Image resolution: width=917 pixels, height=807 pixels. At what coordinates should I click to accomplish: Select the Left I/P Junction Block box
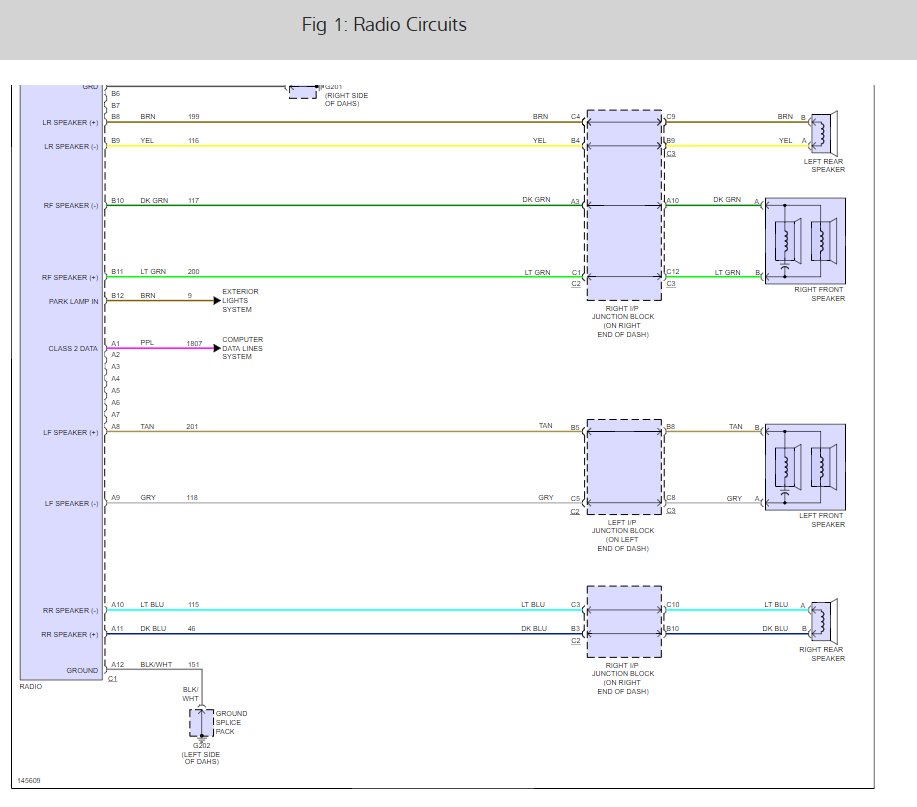pyautogui.click(x=624, y=464)
